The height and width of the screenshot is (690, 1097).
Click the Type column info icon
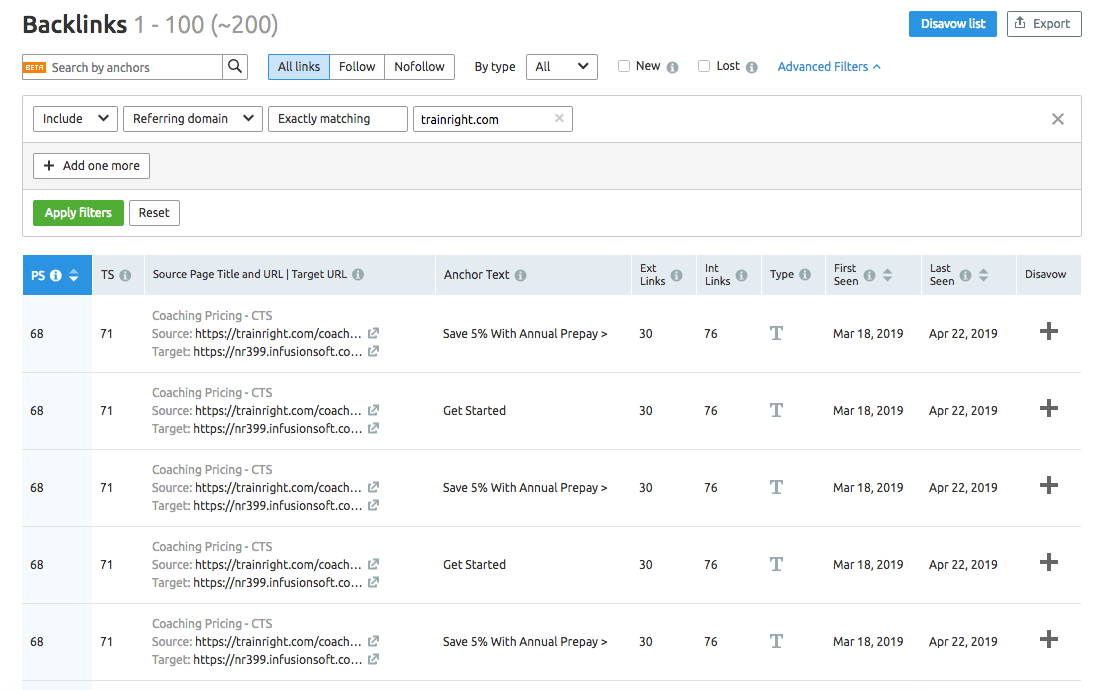click(805, 274)
